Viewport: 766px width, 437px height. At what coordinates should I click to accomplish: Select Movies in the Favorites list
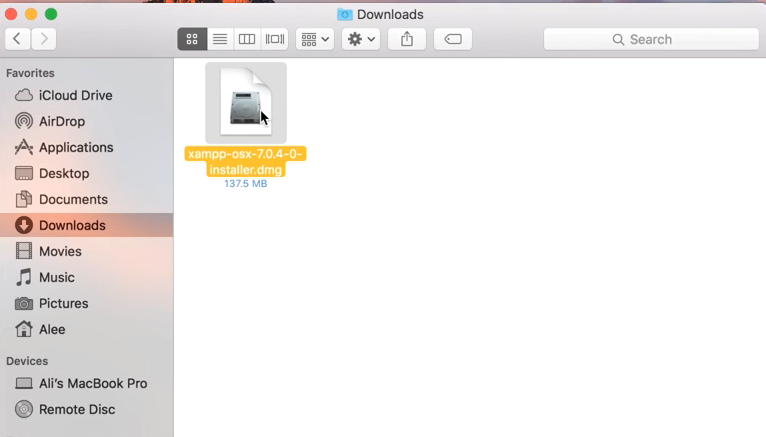pyautogui.click(x=60, y=251)
